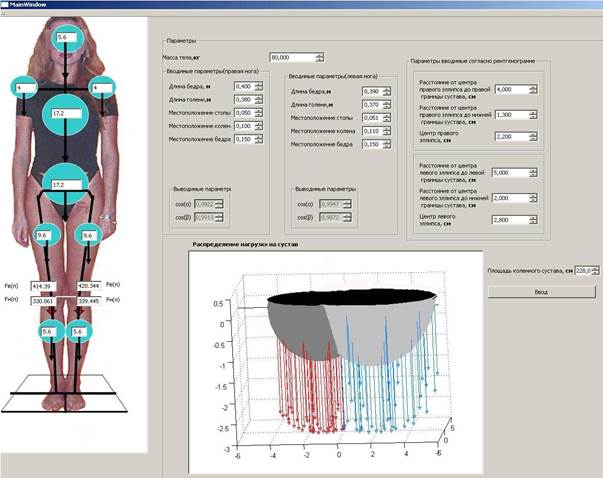Click the MainWindow title bar text
Viewport: 603px width, 478px height.
click(27, 5)
